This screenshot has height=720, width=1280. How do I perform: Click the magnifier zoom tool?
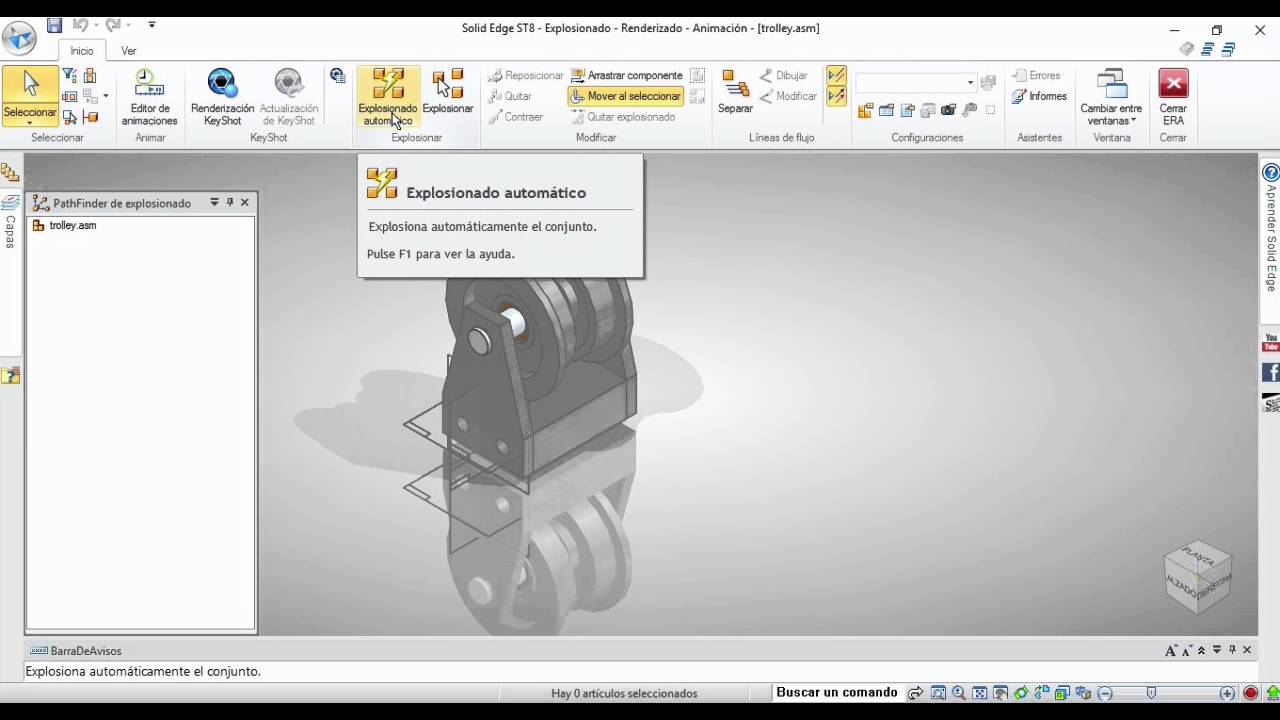click(959, 693)
